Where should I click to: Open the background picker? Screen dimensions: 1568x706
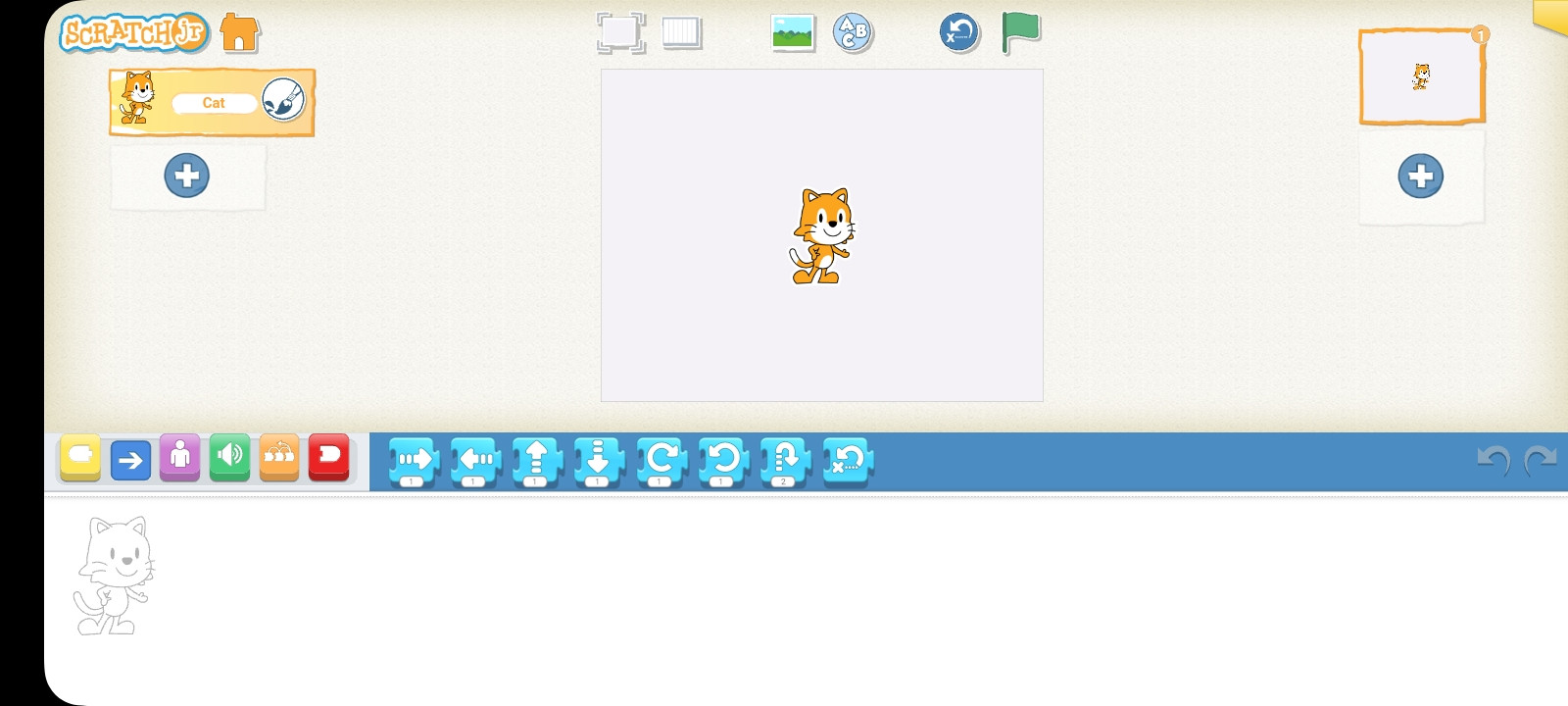[793, 32]
